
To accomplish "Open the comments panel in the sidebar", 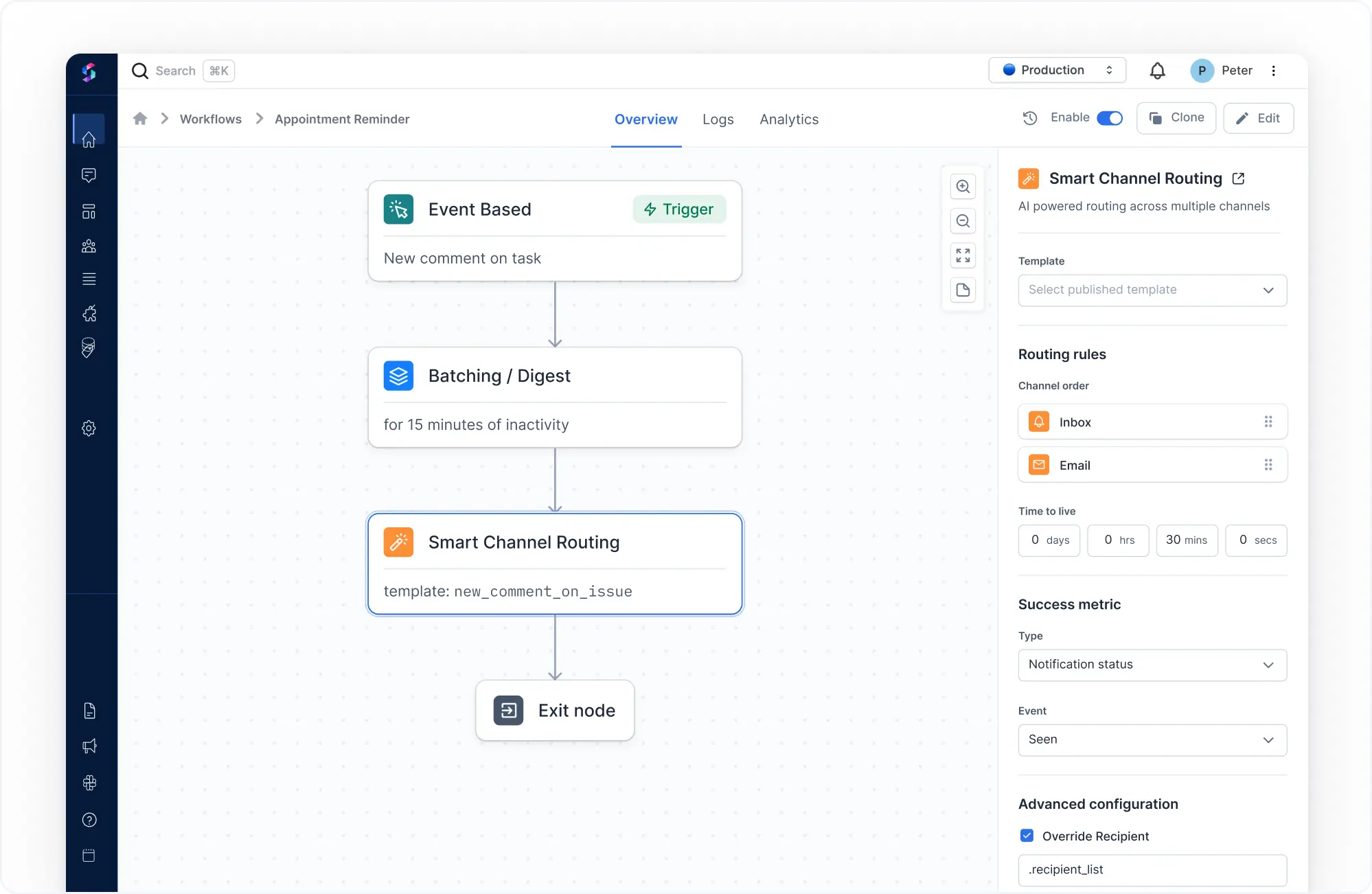I will click(89, 176).
